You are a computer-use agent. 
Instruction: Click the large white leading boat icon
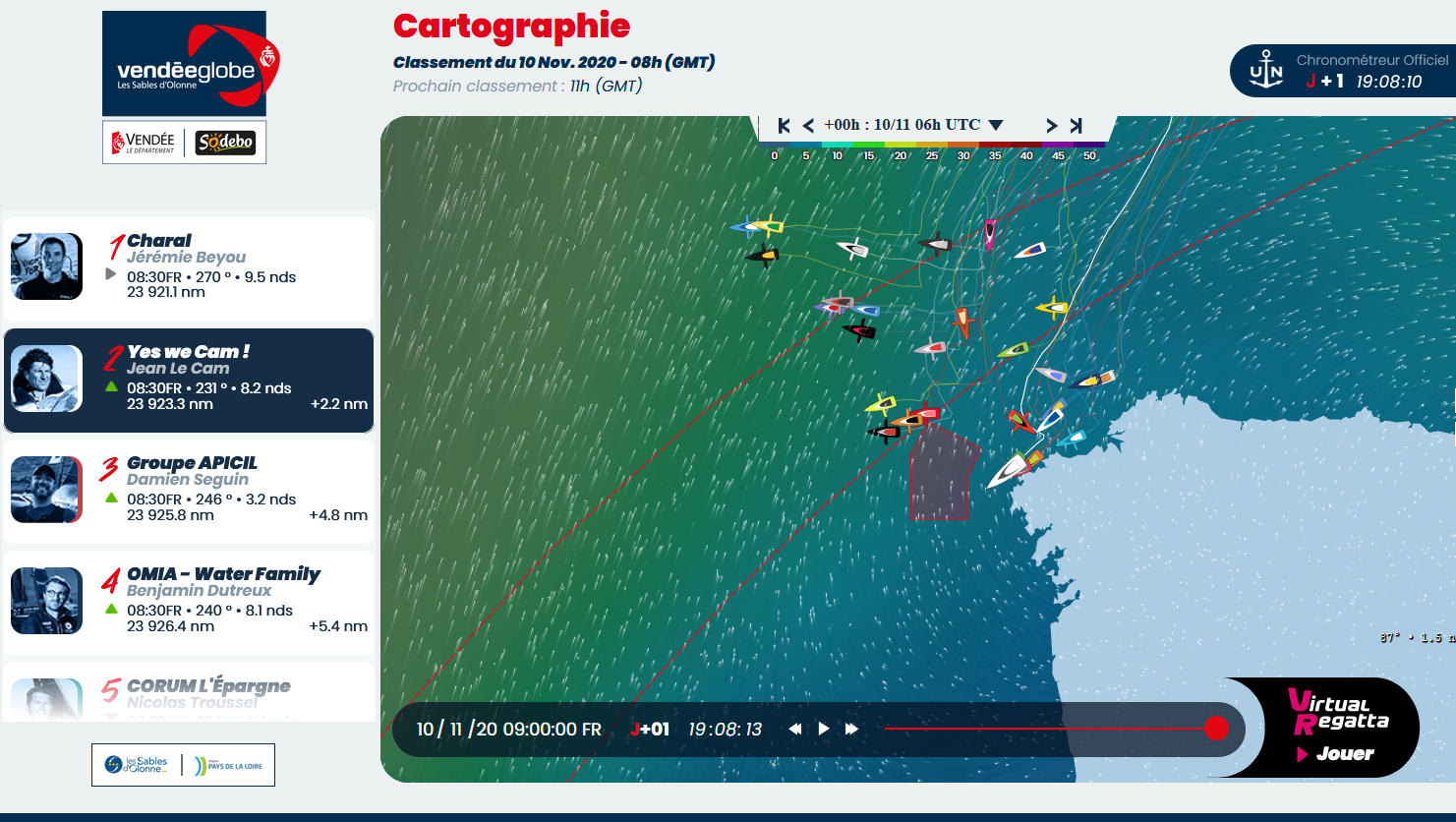(x=1008, y=469)
